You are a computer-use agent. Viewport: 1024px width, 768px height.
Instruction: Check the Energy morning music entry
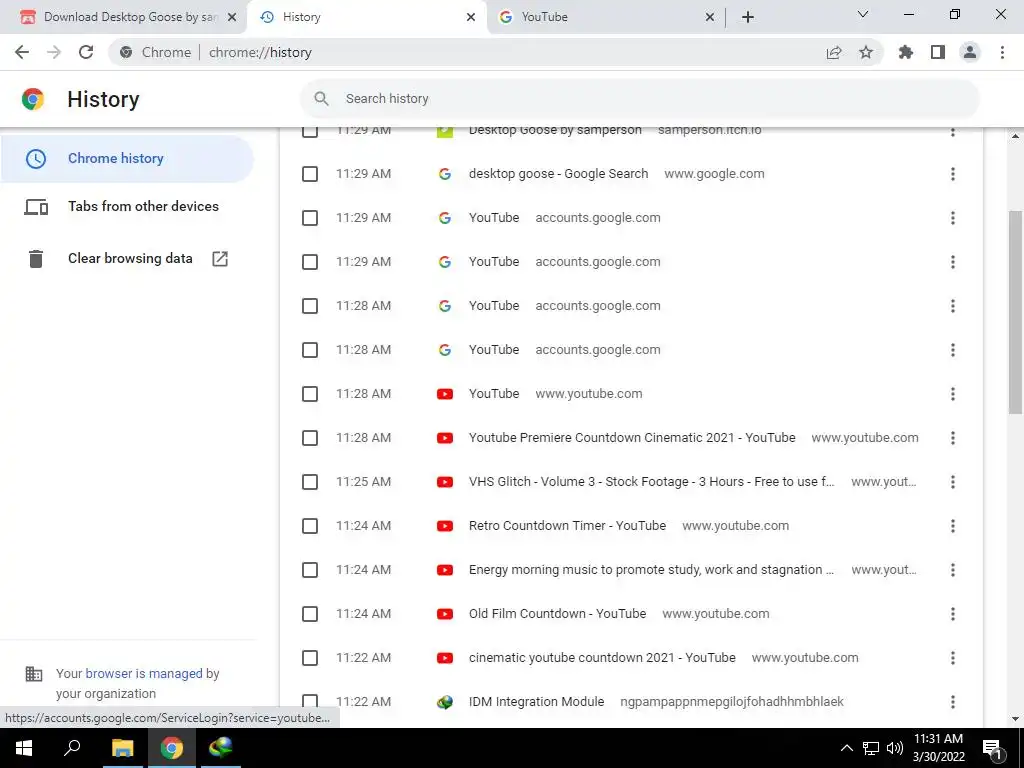(310, 570)
